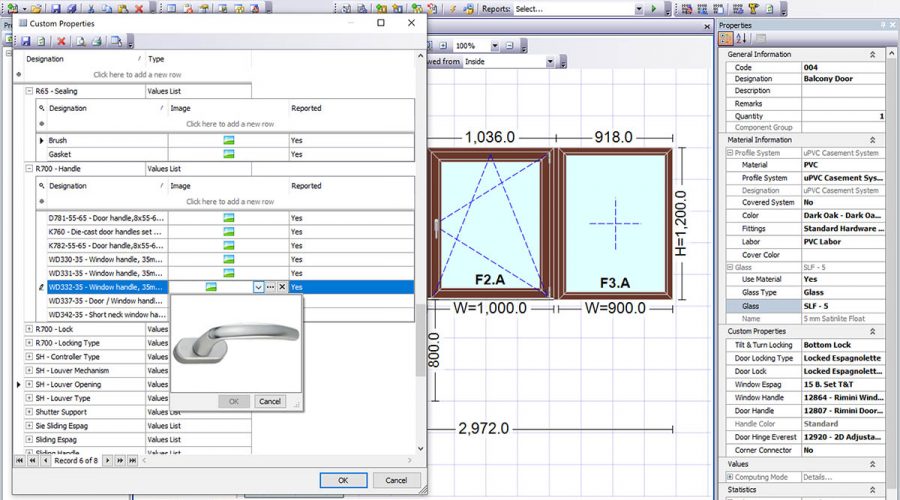The image size is (900, 500).
Task: Expand the SH - Louver Mechanism row
Action: tap(29, 370)
